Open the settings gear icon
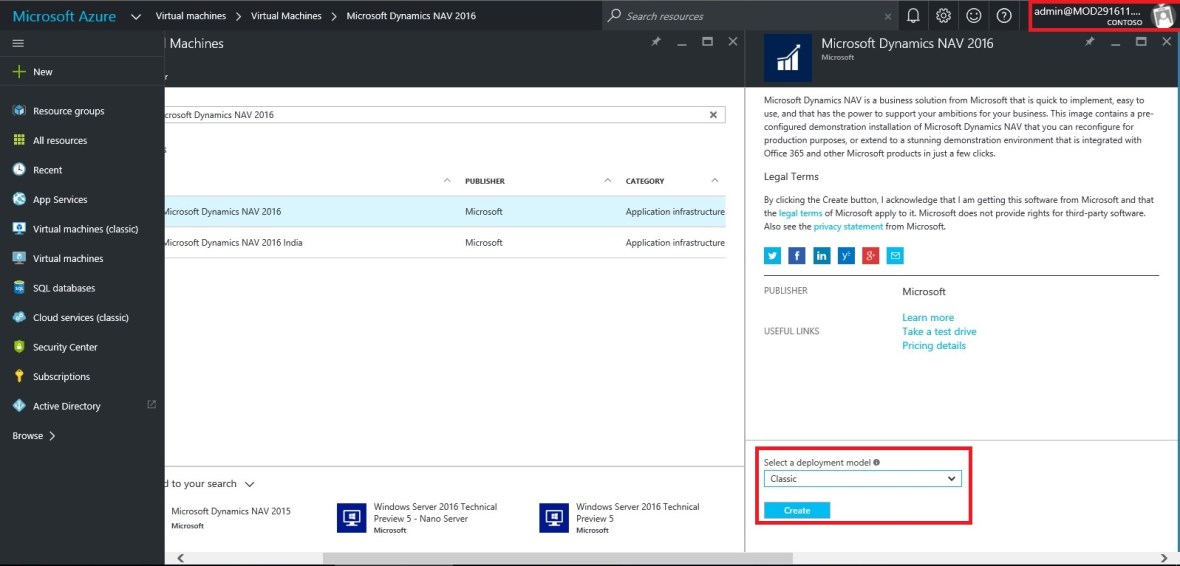1180x566 pixels. pos(943,16)
